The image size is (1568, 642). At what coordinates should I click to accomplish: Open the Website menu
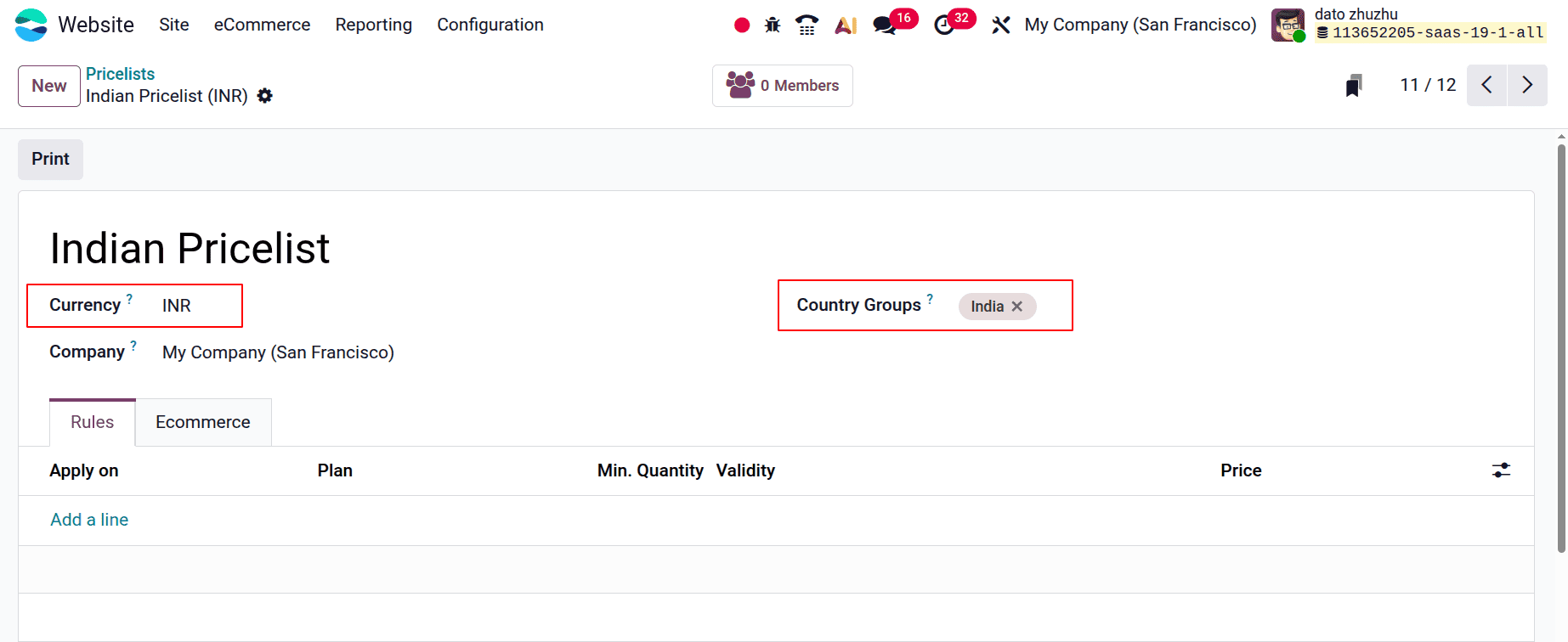coord(96,25)
